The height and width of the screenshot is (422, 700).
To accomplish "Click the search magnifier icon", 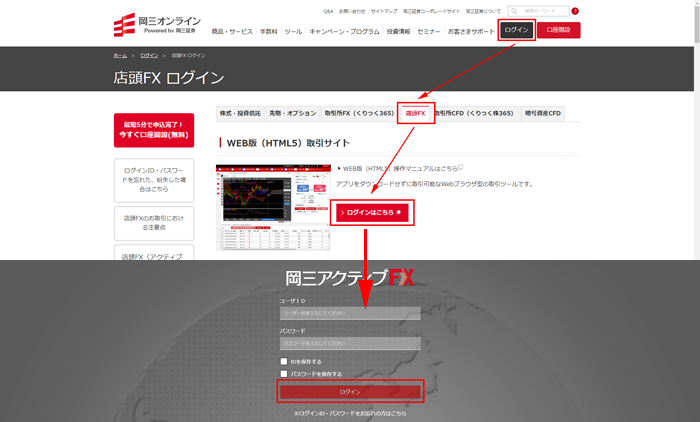I will 514,11.
